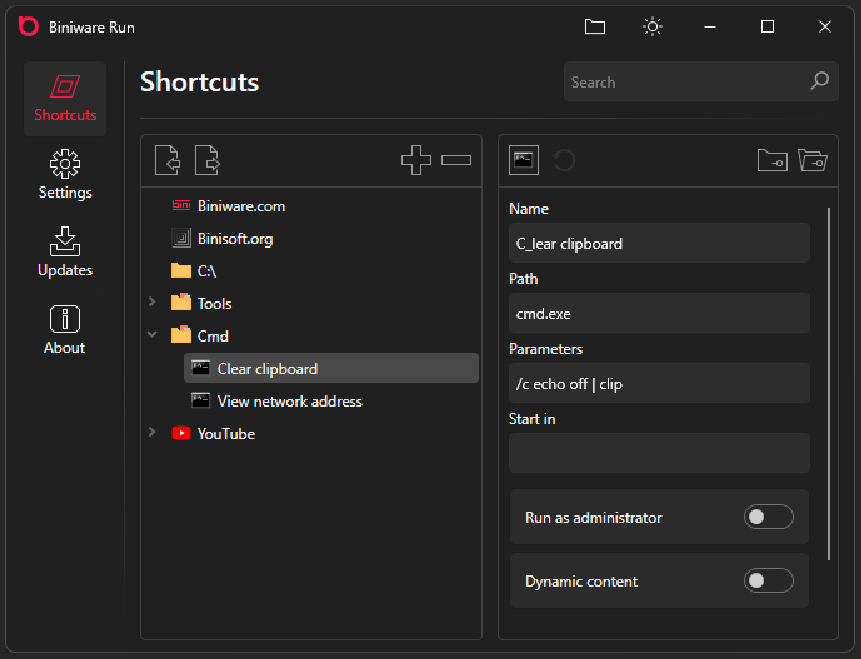
Task: Click the import shortcuts icon
Action: point(167,160)
